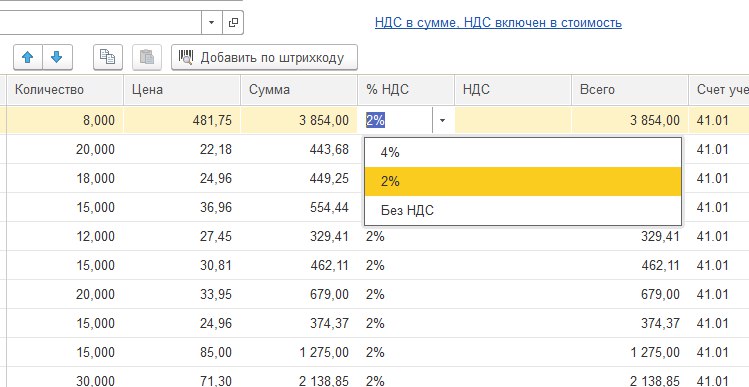Click the Добавить по штрихкоду button

(264, 57)
